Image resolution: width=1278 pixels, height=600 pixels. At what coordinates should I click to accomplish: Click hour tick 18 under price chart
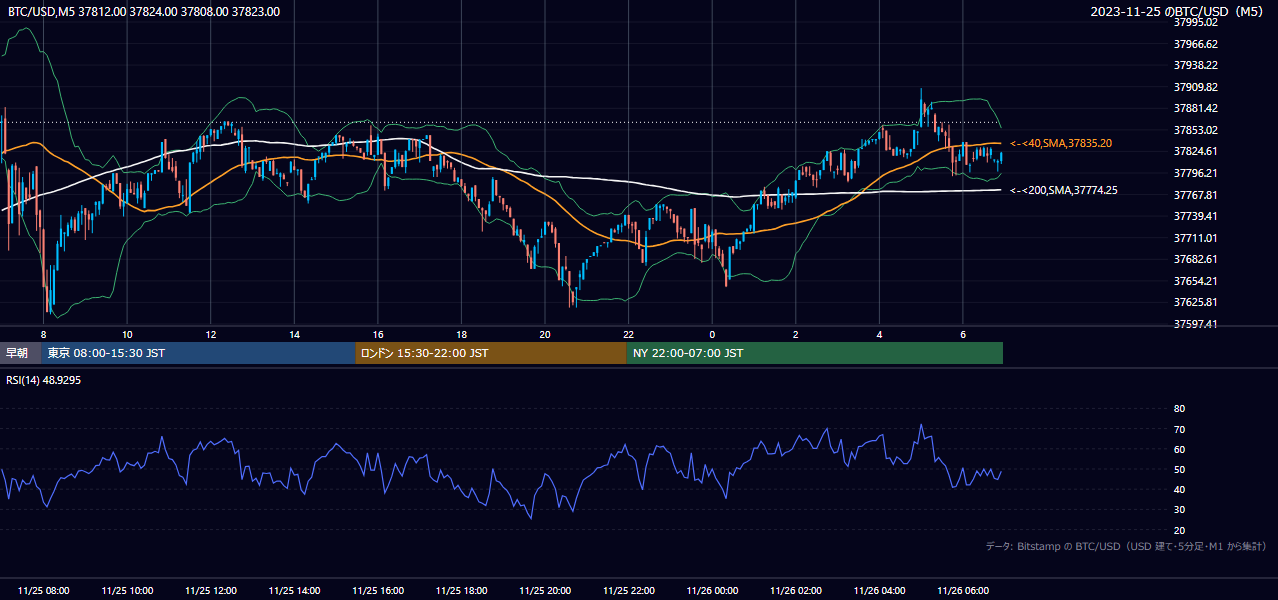pyautogui.click(x=462, y=334)
